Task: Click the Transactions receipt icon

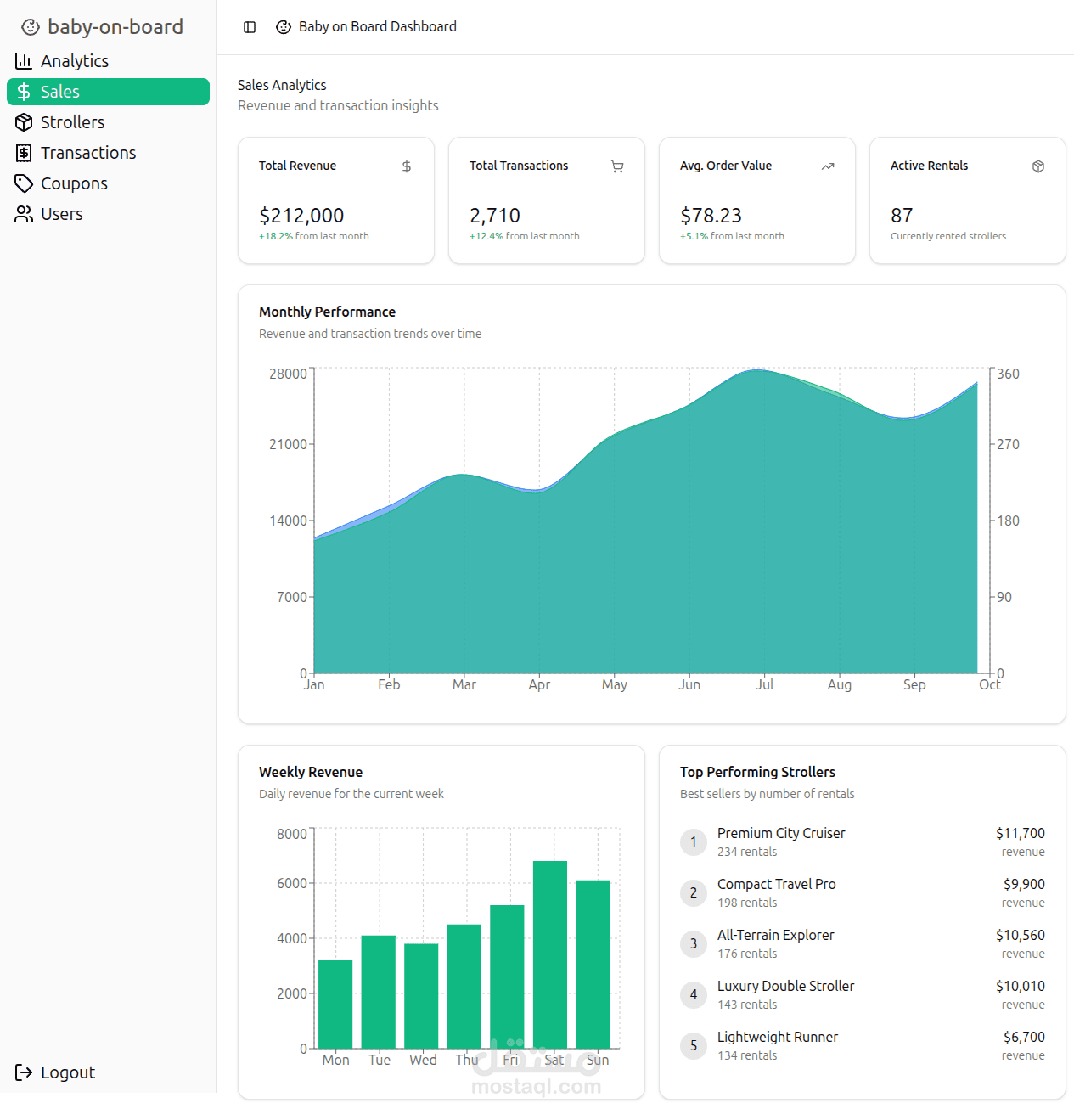Action: [24, 153]
